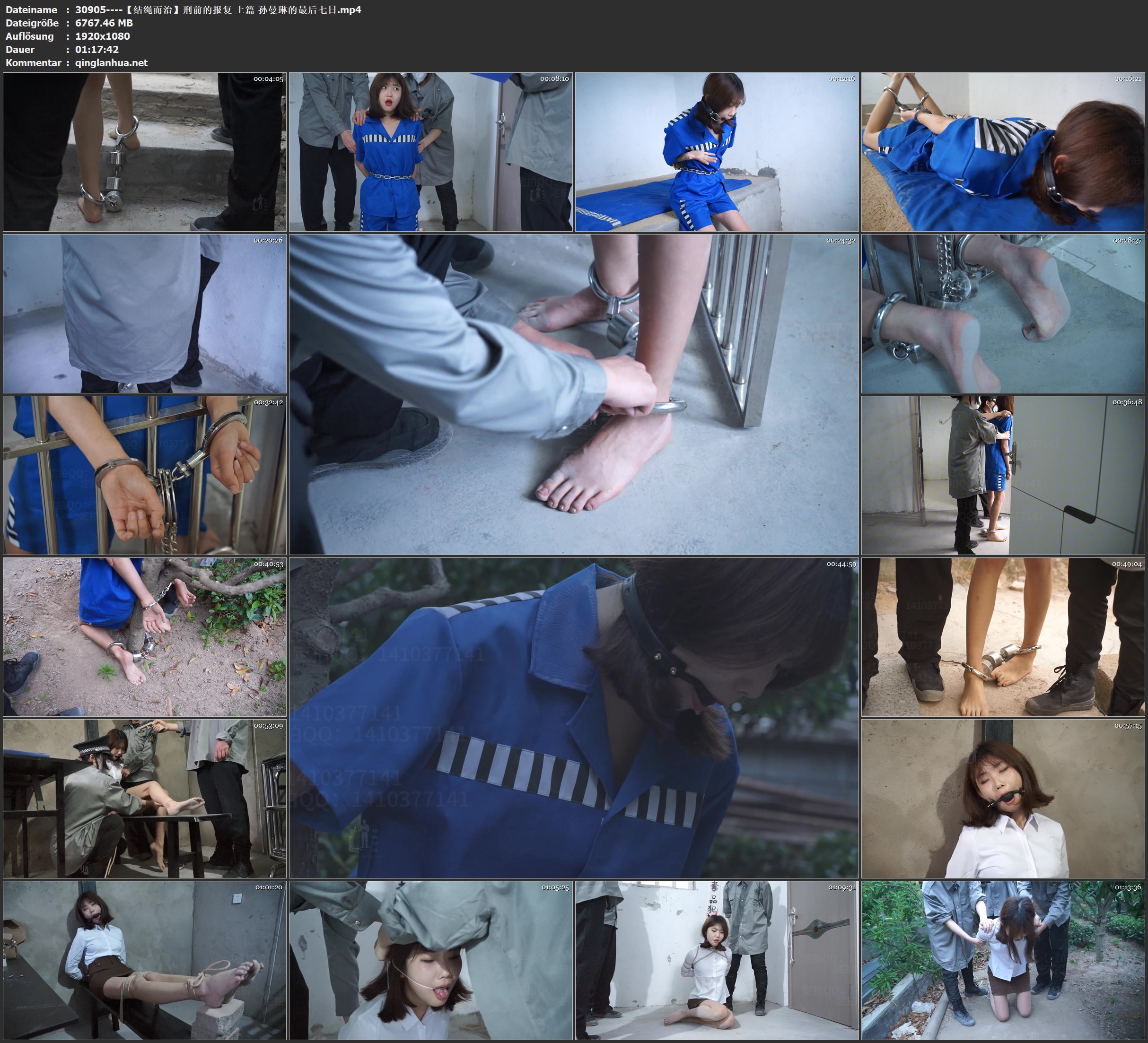Click the Dateiname text line
The height and width of the screenshot is (1043, 1148).
(184, 9)
